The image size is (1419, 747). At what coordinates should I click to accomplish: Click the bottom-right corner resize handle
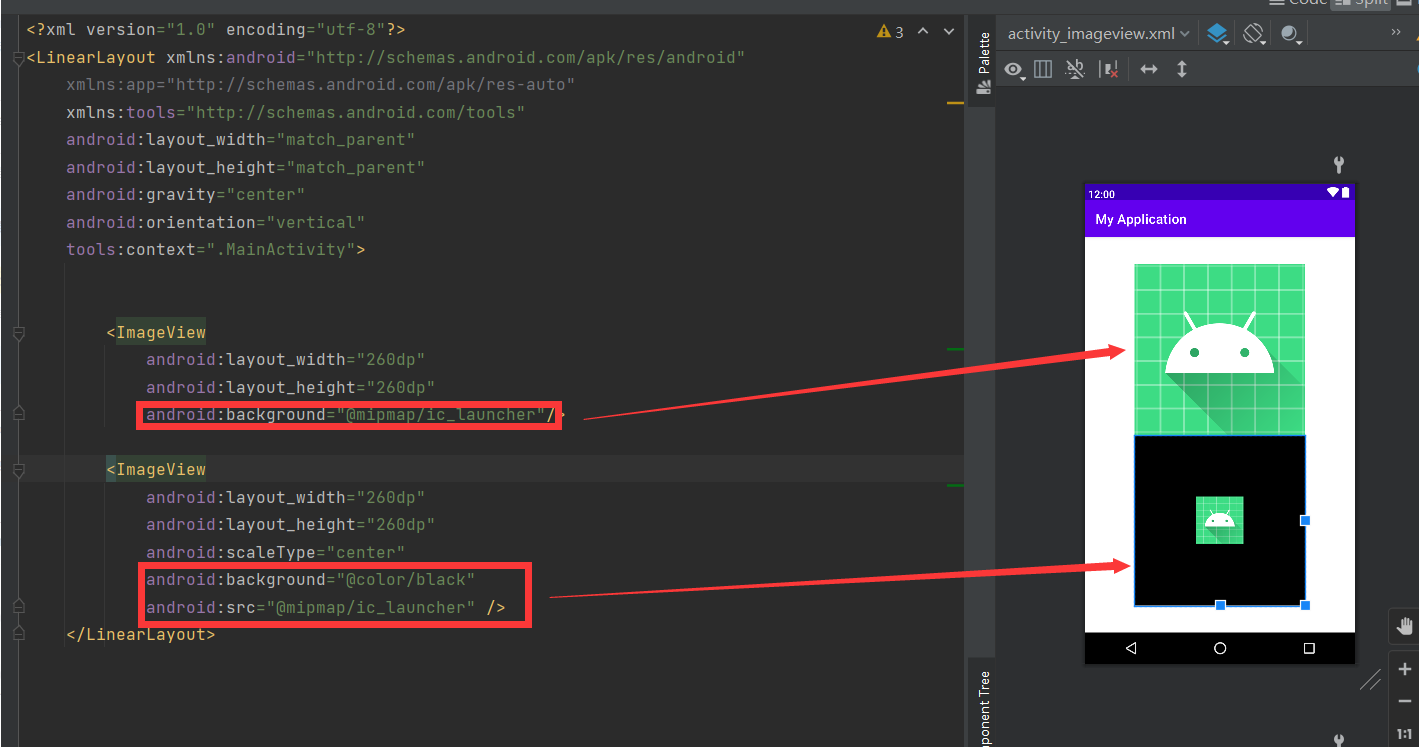point(1305,605)
